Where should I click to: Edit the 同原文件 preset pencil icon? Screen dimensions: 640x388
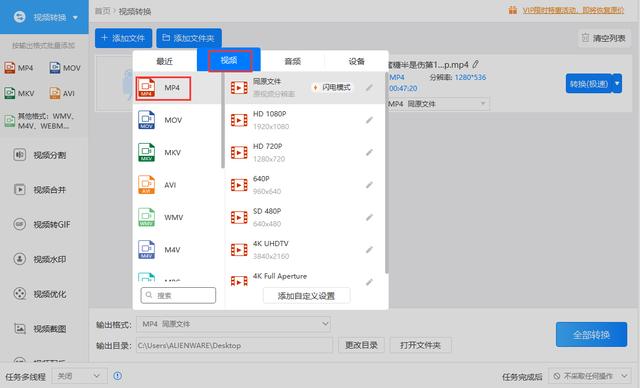pyautogui.click(x=369, y=87)
